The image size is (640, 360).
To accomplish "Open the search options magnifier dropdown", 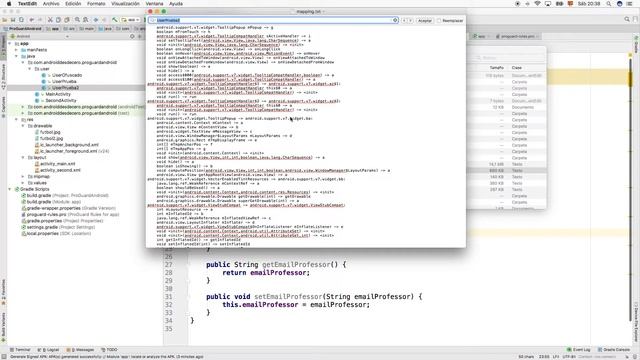I will click(x=153, y=20).
